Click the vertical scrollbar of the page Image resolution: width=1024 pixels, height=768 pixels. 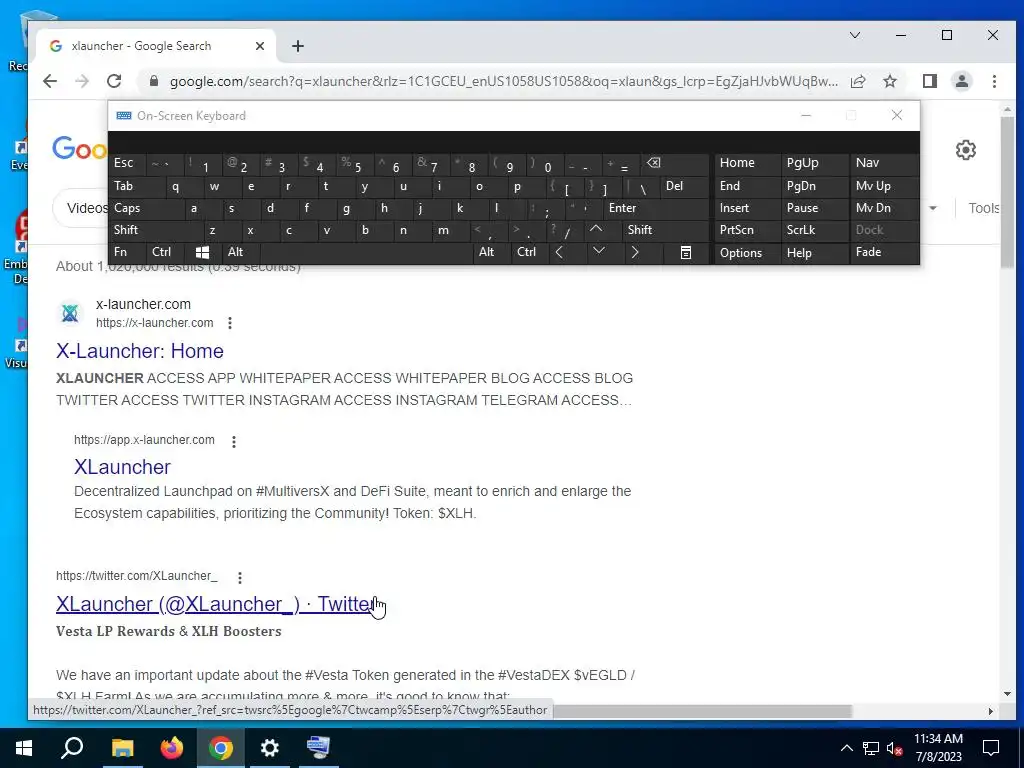(1008, 193)
